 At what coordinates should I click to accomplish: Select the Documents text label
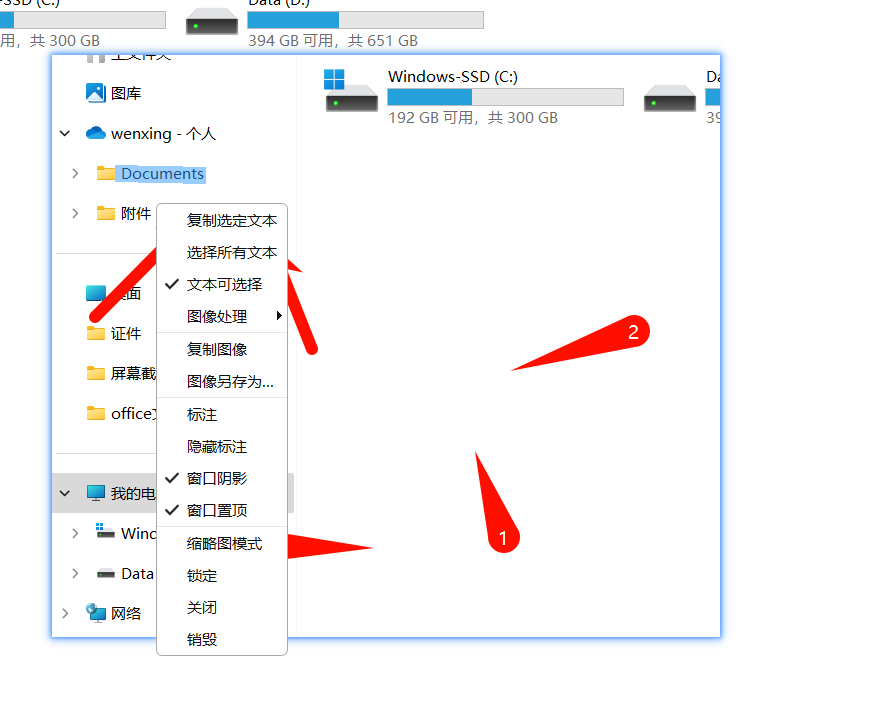pyautogui.click(x=162, y=174)
